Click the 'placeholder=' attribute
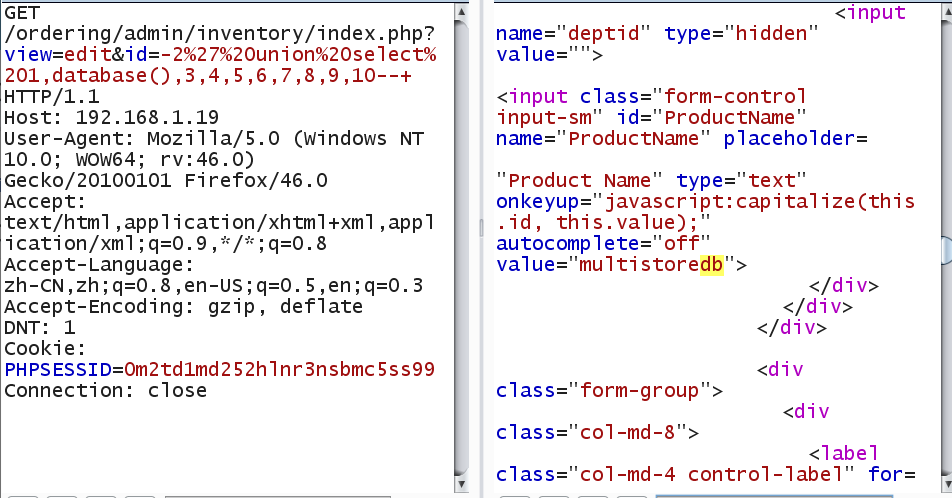This screenshot has height=498, width=952. point(795,138)
